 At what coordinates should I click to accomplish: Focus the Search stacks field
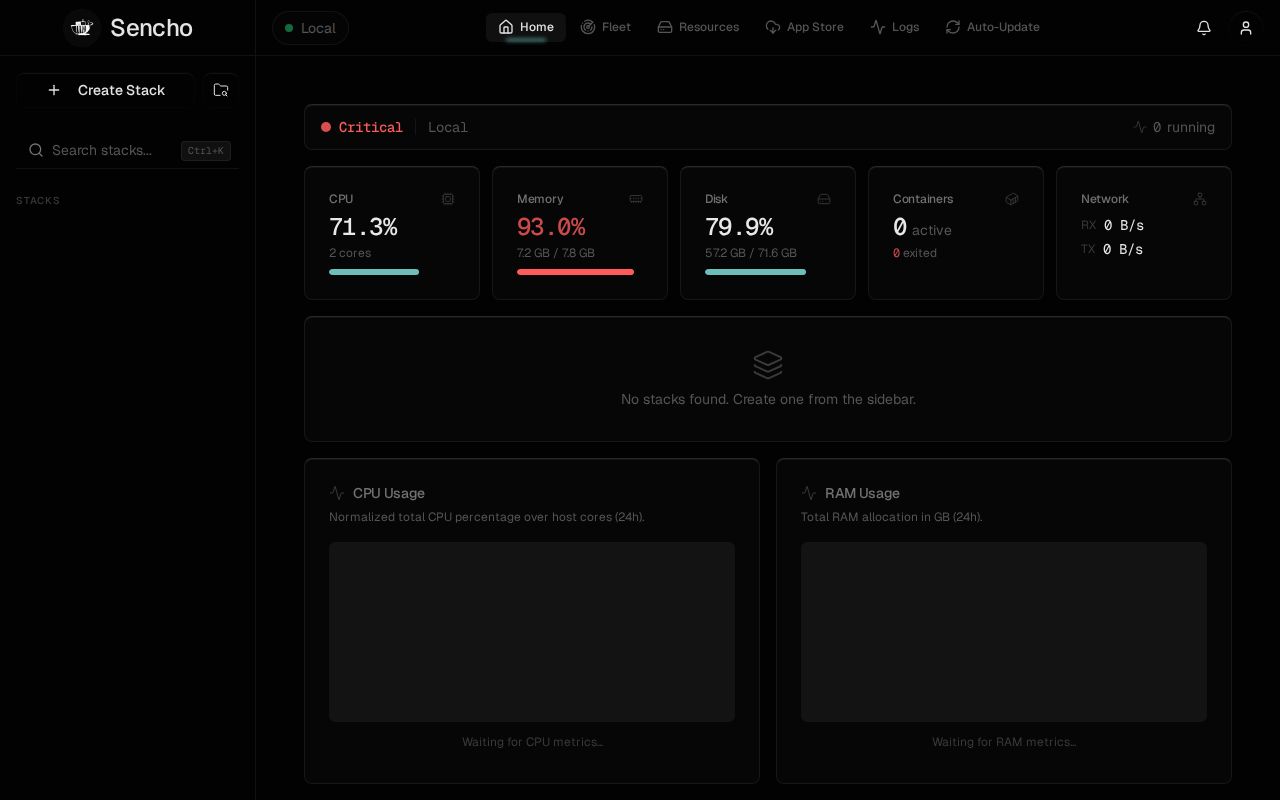pyautogui.click(x=127, y=150)
